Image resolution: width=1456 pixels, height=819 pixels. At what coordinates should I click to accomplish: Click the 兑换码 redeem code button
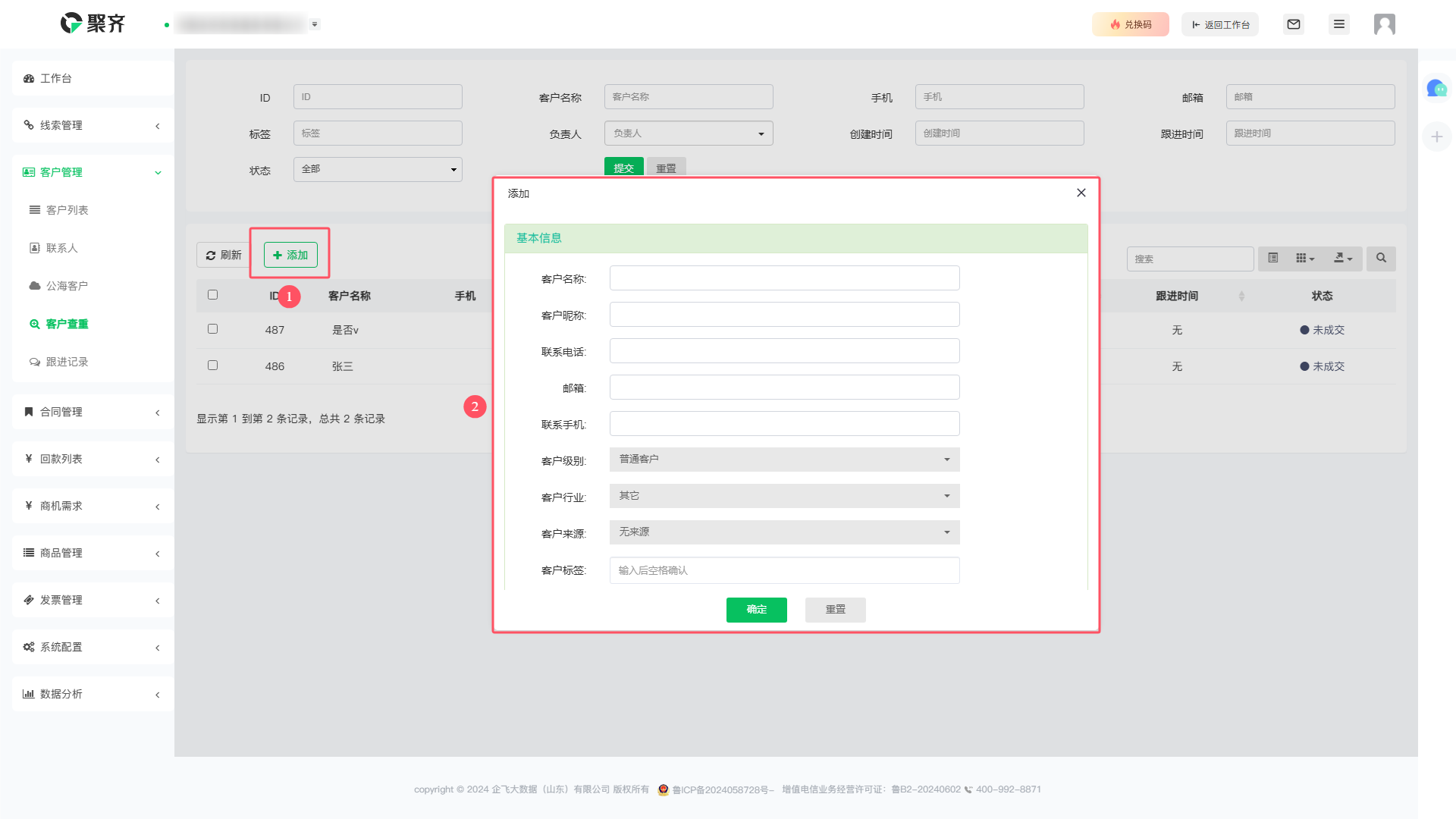[x=1131, y=24]
